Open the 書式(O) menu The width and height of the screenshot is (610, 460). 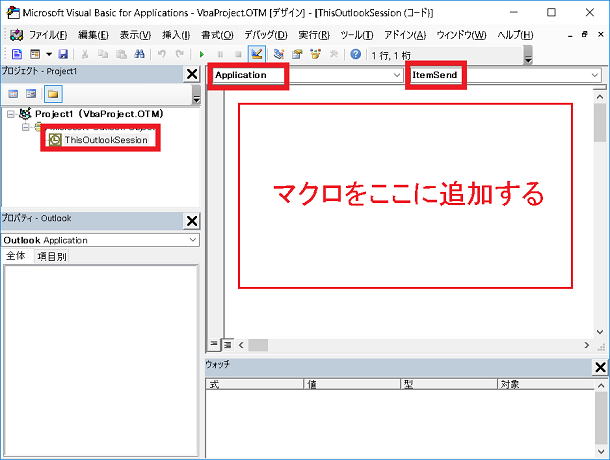coord(217,35)
